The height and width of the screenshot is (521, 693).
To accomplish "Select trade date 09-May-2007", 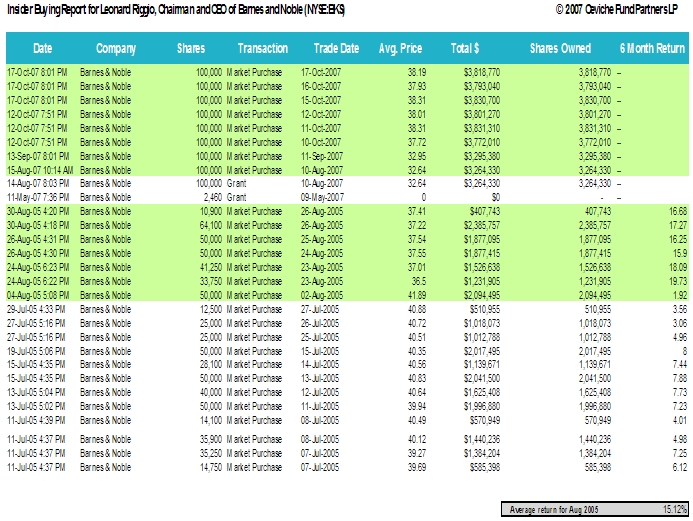I will pyautogui.click(x=322, y=198).
